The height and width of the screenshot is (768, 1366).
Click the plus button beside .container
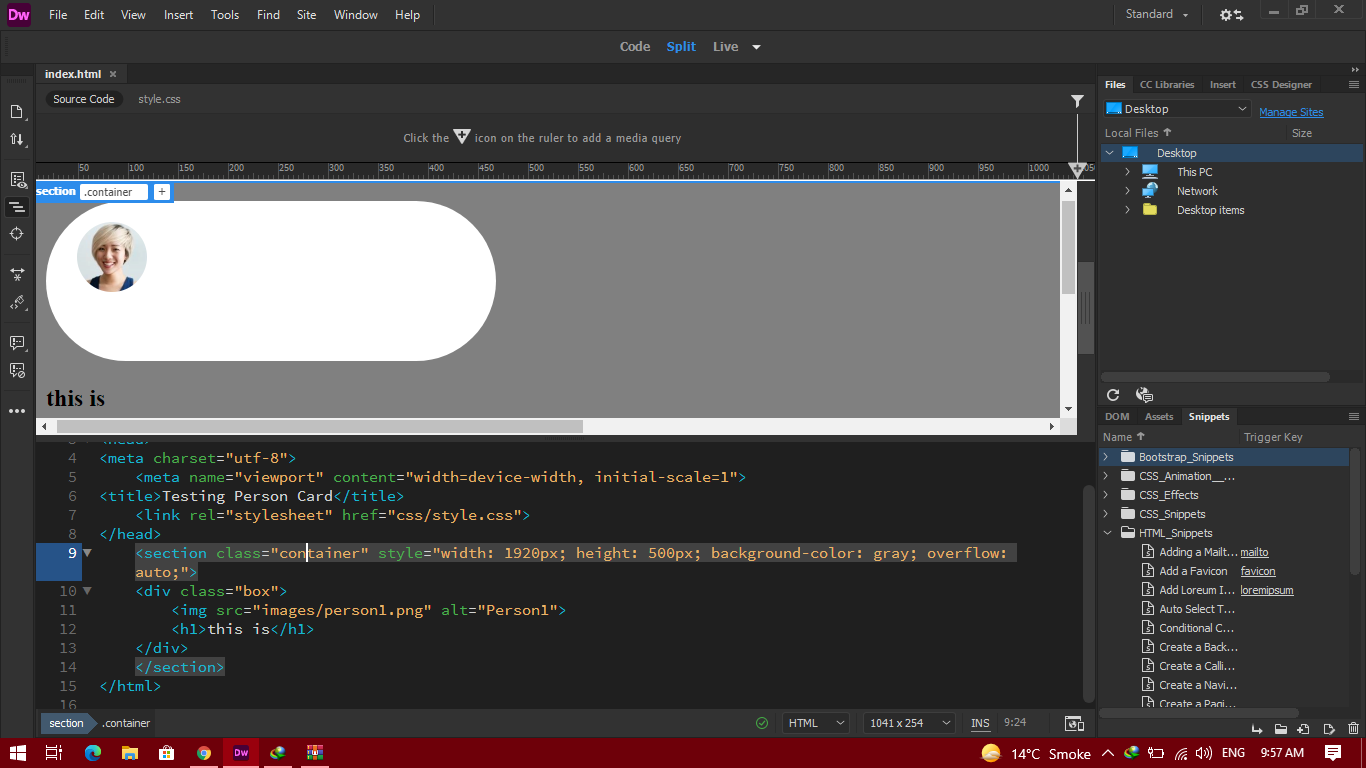162,191
